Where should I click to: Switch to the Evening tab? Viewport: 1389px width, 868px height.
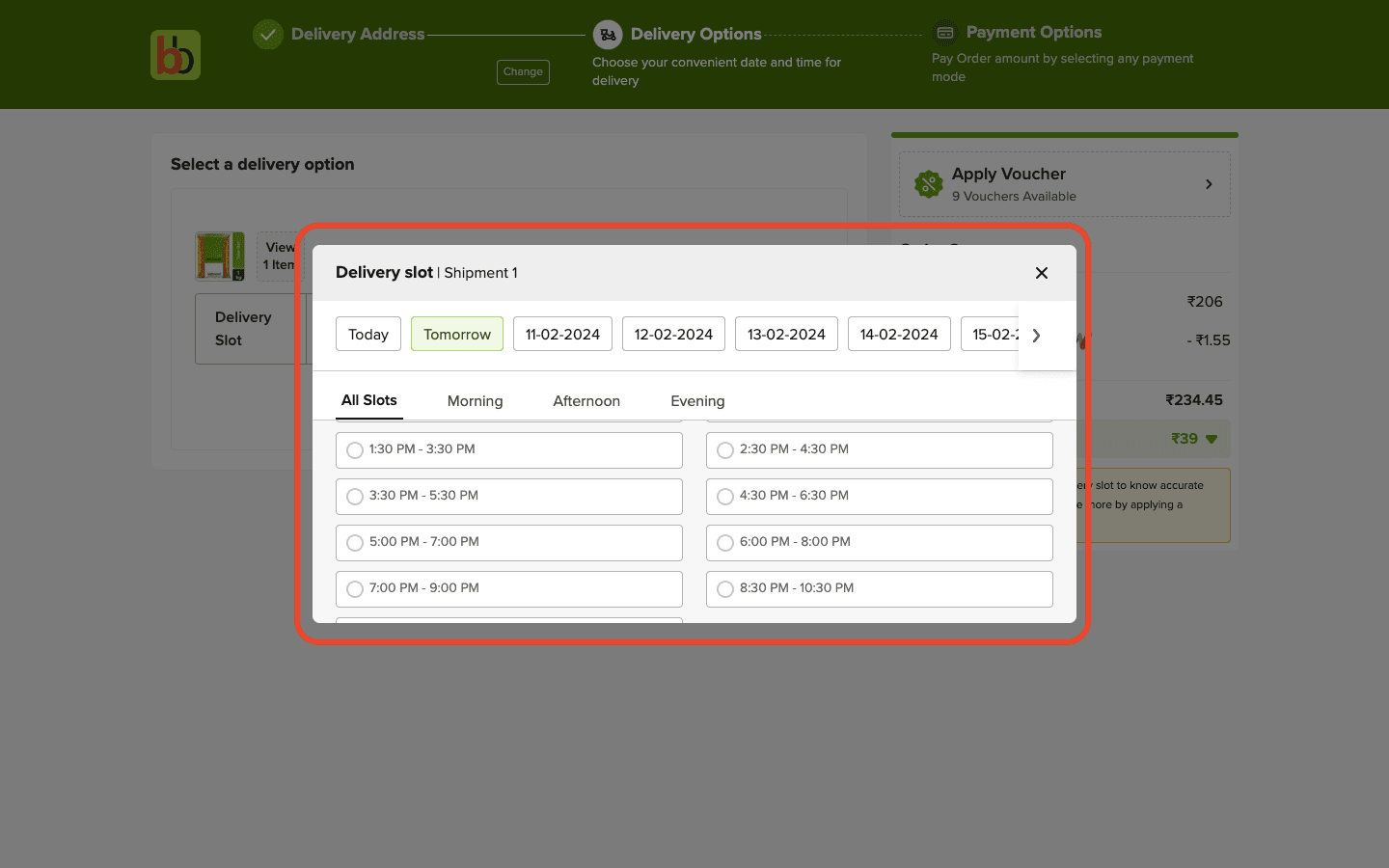697,401
